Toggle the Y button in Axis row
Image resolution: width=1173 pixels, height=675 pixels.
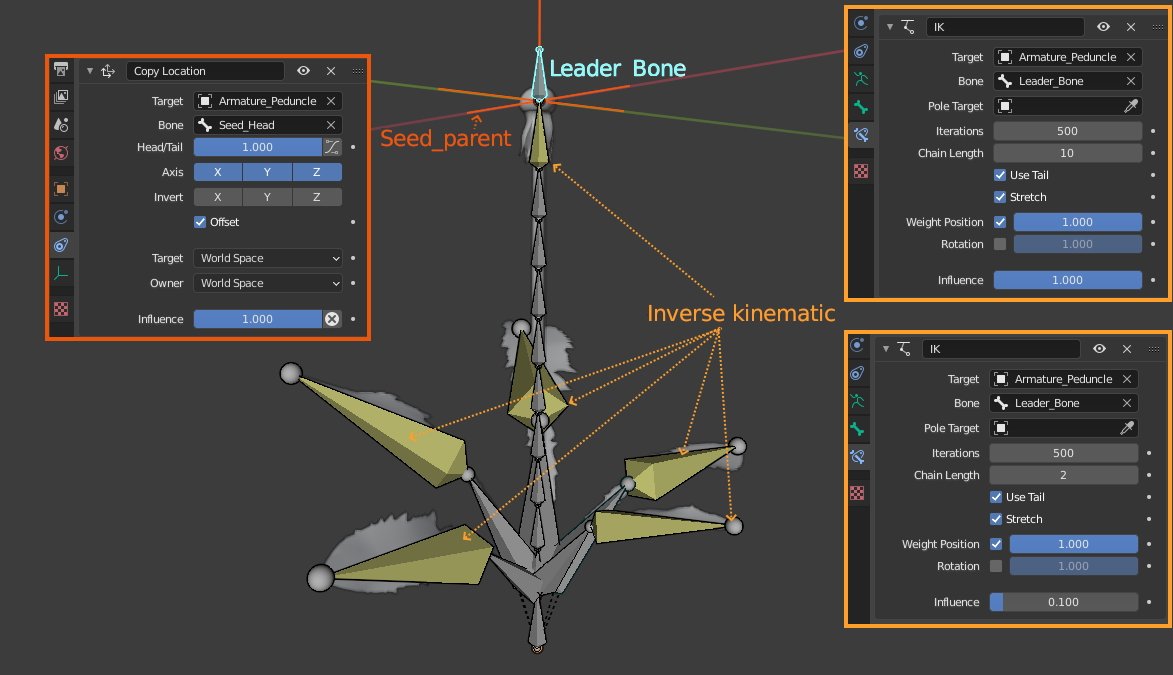pyautogui.click(x=267, y=172)
